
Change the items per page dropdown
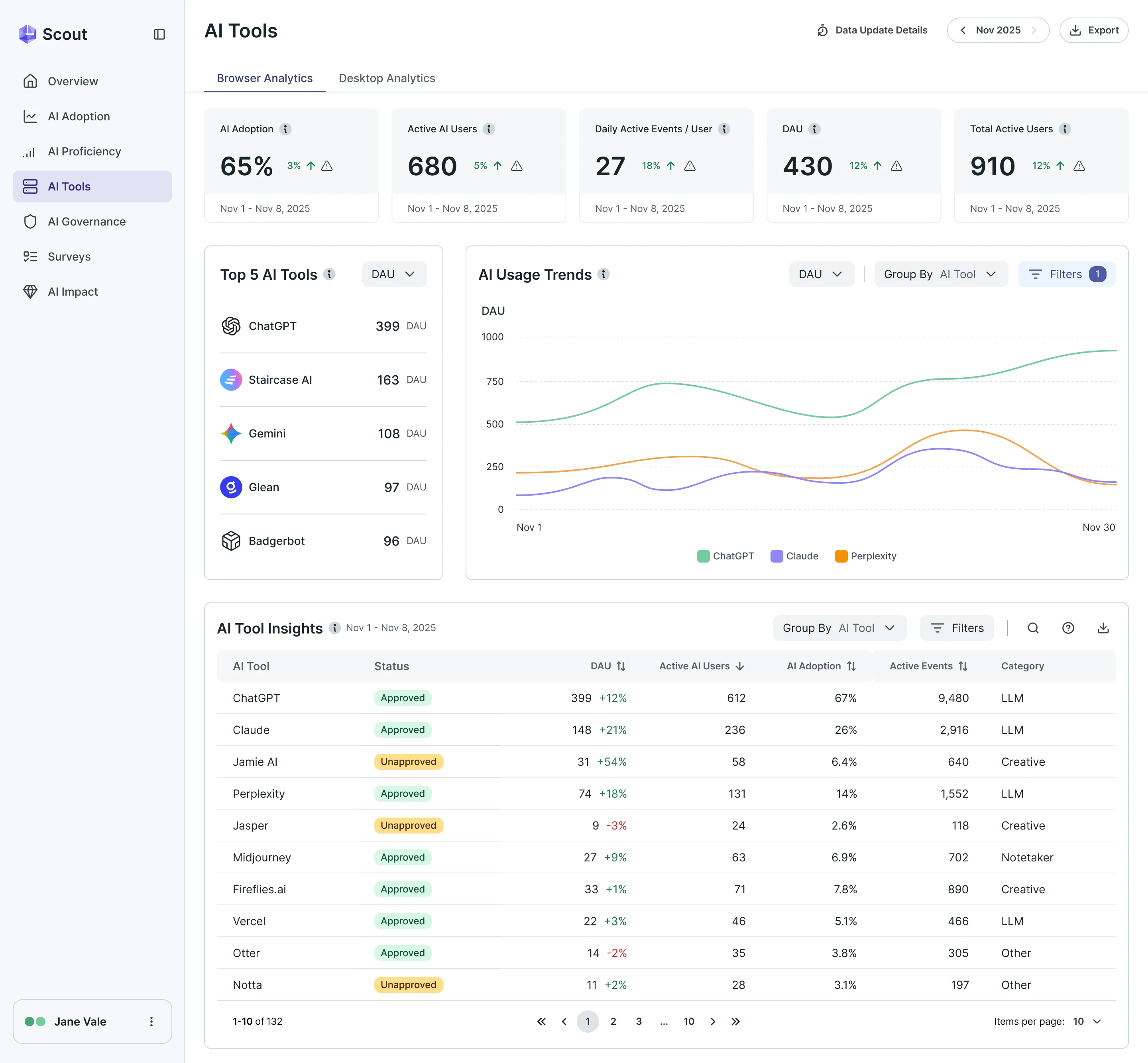[1087, 1022]
